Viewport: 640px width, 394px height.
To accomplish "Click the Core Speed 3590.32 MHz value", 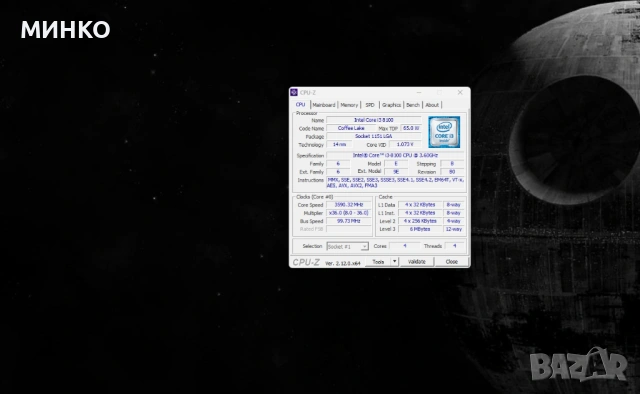I will pos(349,205).
